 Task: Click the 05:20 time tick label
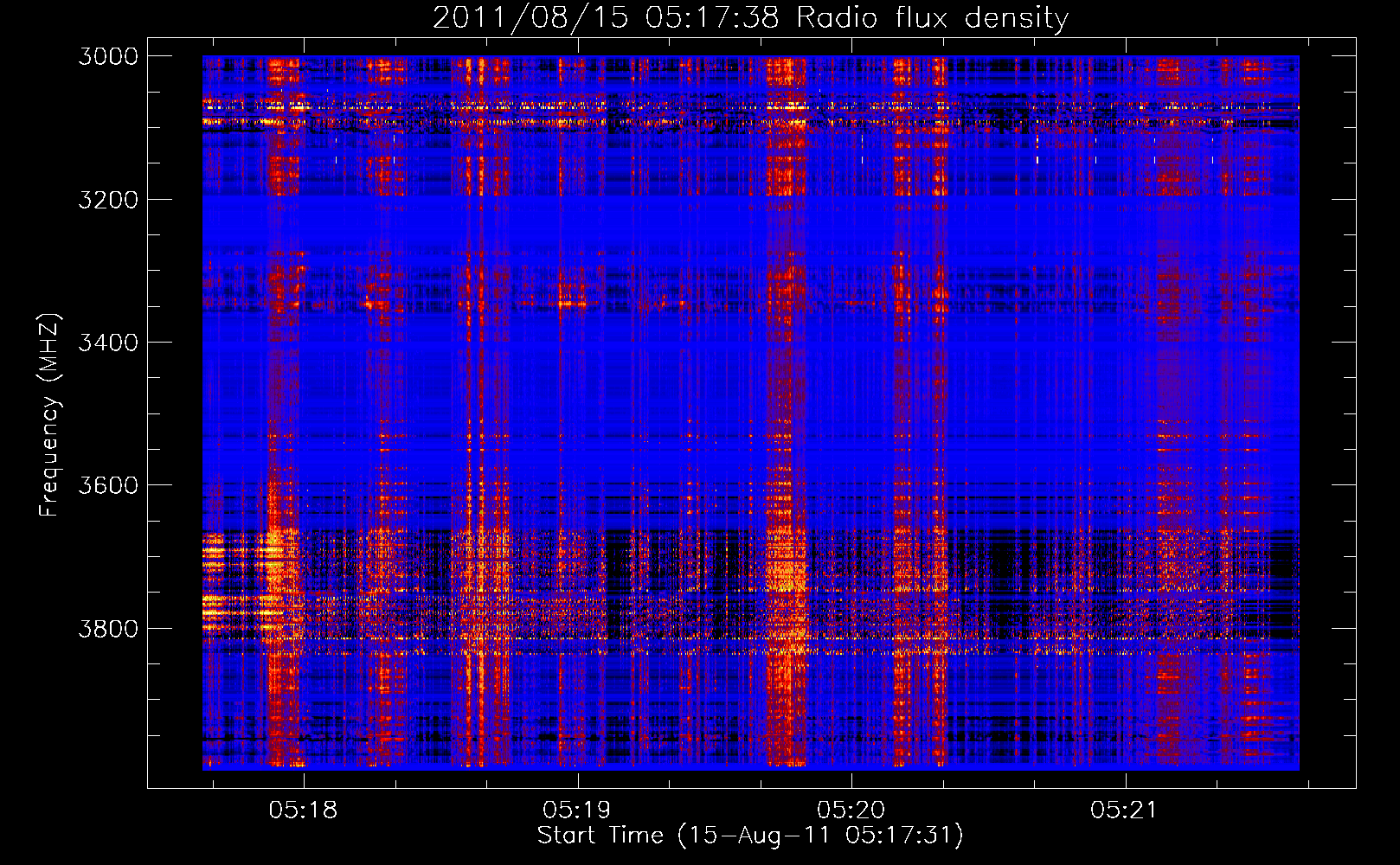pyautogui.click(x=851, y=810)
